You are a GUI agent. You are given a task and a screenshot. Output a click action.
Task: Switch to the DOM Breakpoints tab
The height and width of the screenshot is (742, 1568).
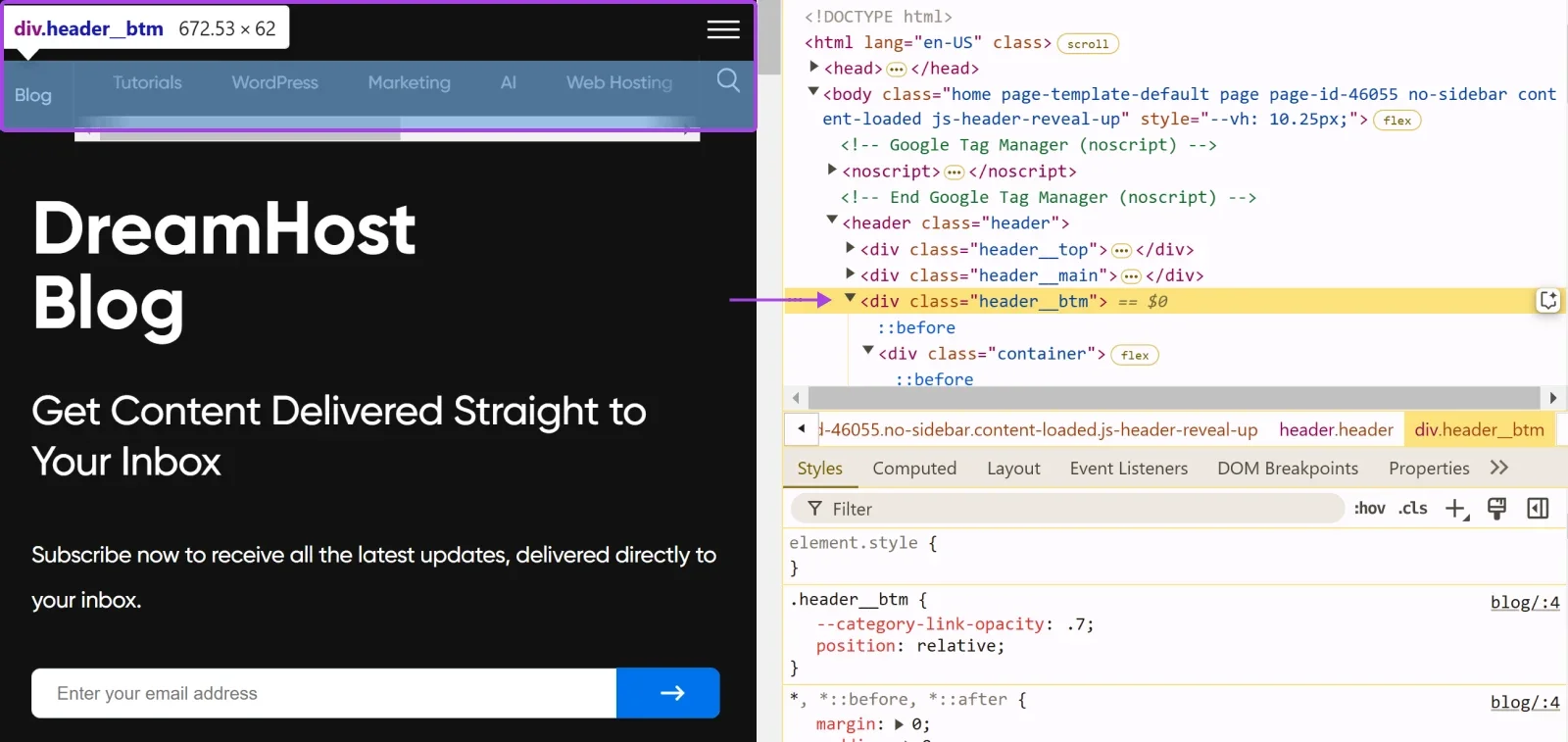point(1288,469)
